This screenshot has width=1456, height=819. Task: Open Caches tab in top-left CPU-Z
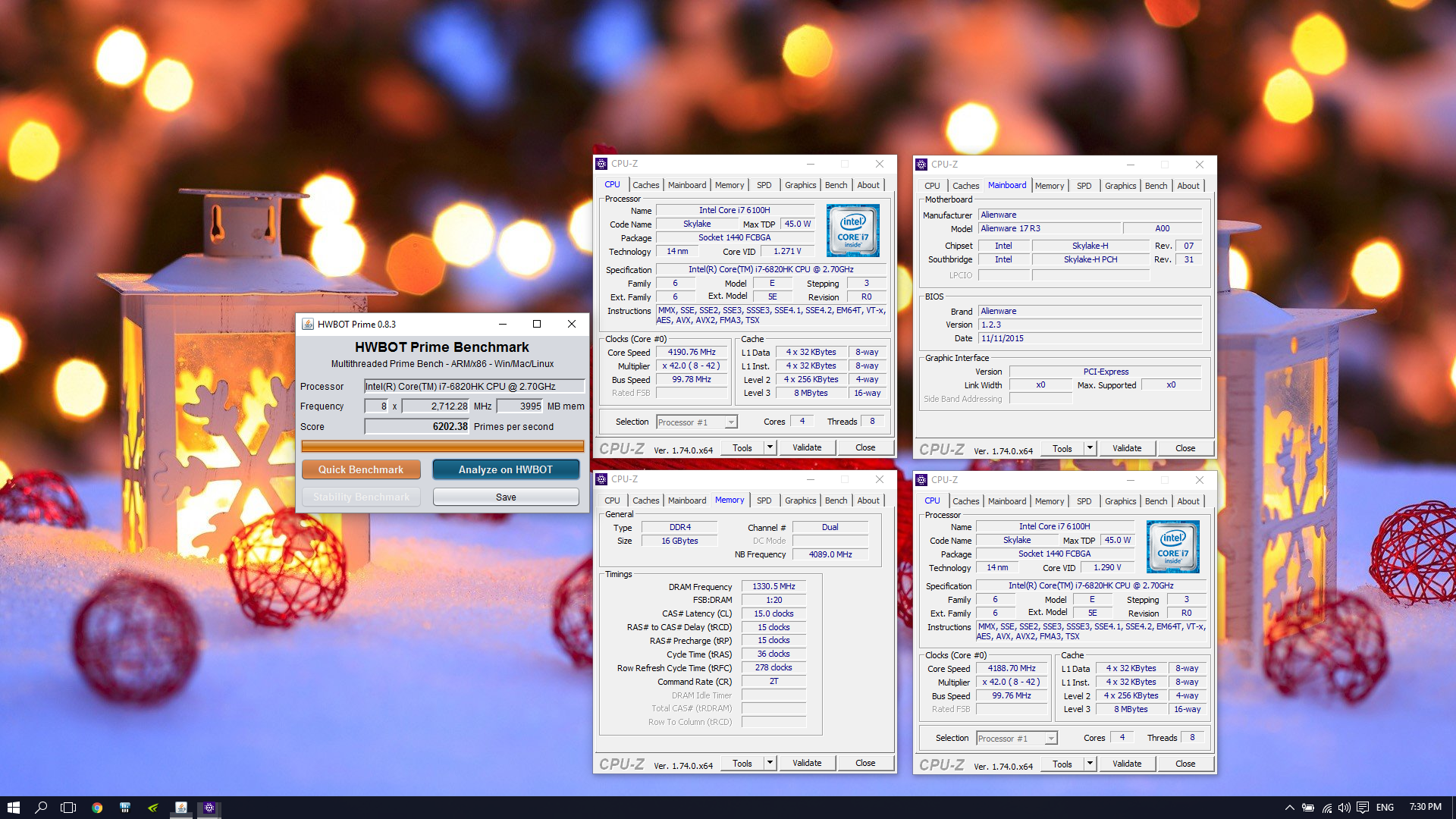coord(645,185)
